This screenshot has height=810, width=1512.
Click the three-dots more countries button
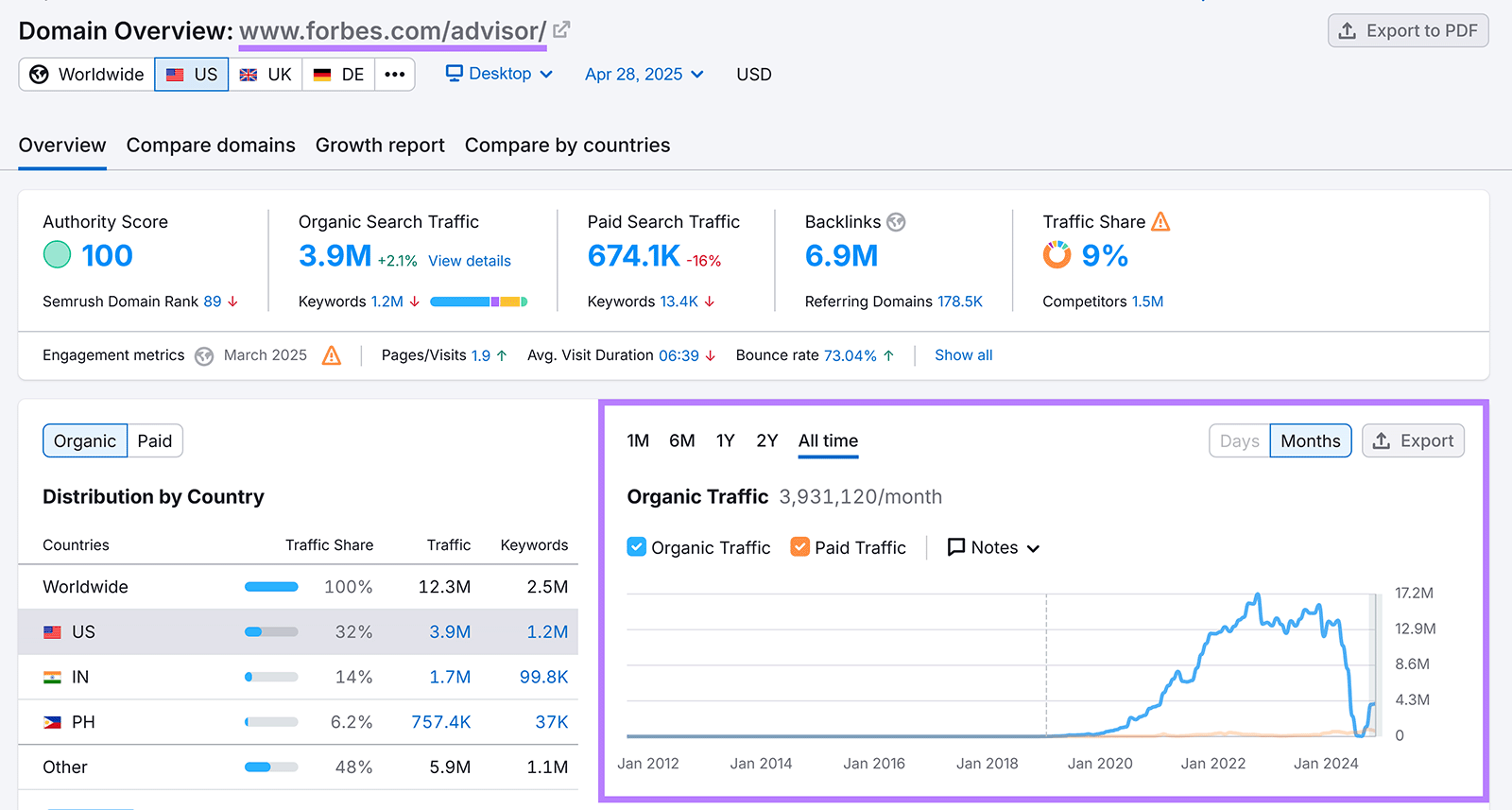tap(395, 75)
